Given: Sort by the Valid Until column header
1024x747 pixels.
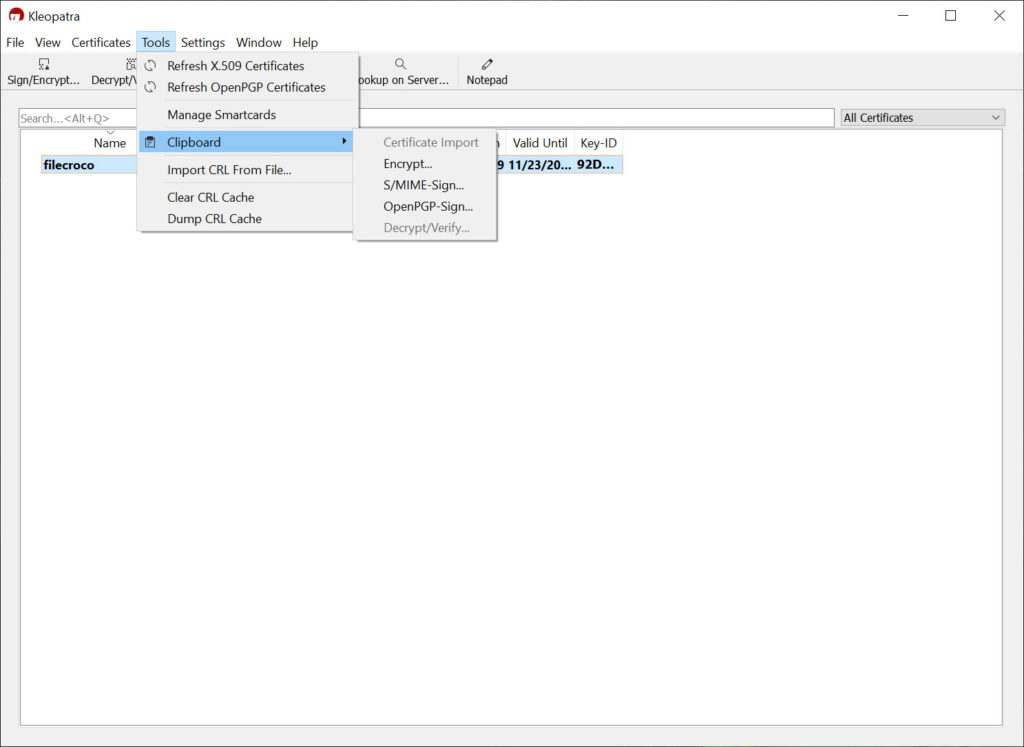Looking at the screenshot, I should coord(539,143).
